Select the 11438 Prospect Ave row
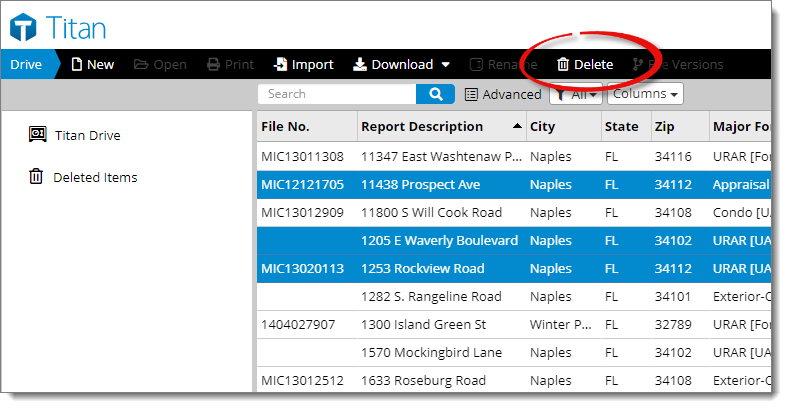Screen dimensions: 787x408 click(x=420, y=184)
